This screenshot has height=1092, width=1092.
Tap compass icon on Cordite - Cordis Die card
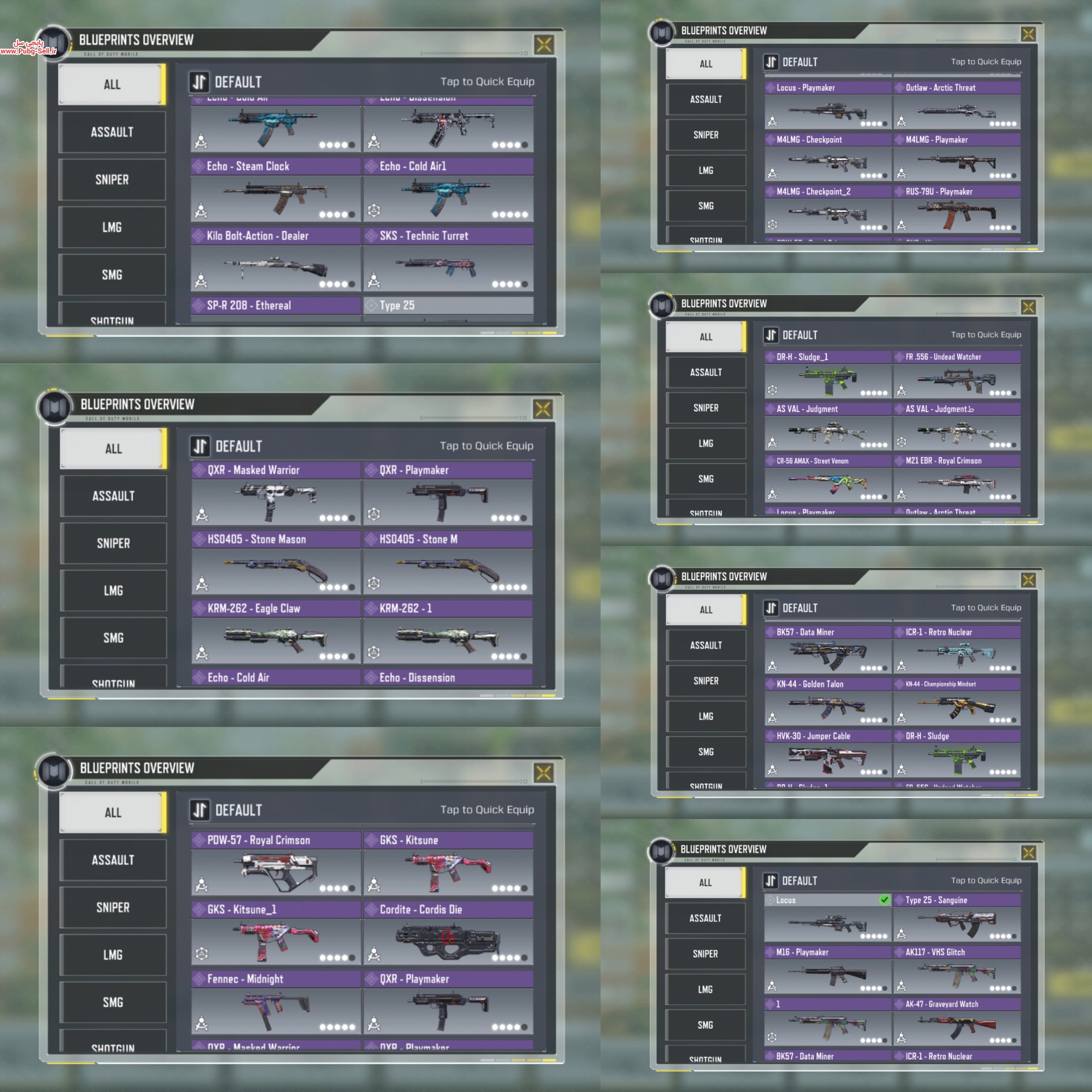click(x=374, y=954)
